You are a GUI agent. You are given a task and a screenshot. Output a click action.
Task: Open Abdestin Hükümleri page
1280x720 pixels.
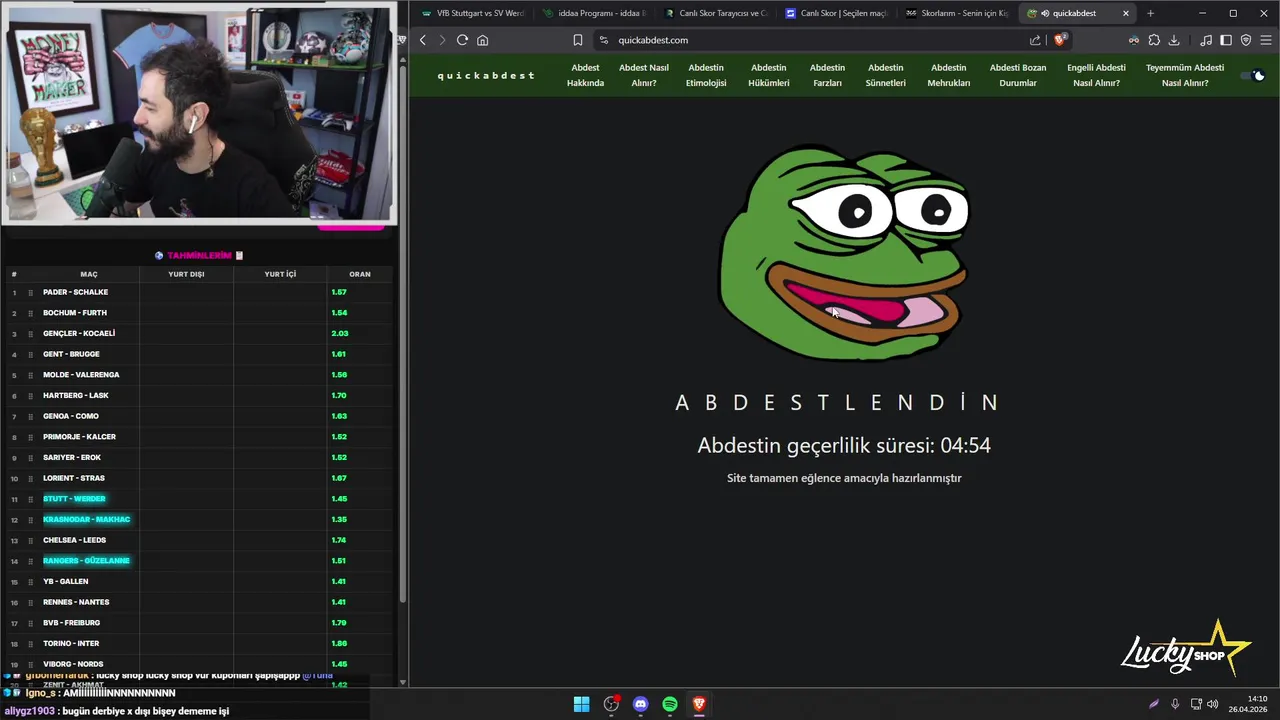768,75
